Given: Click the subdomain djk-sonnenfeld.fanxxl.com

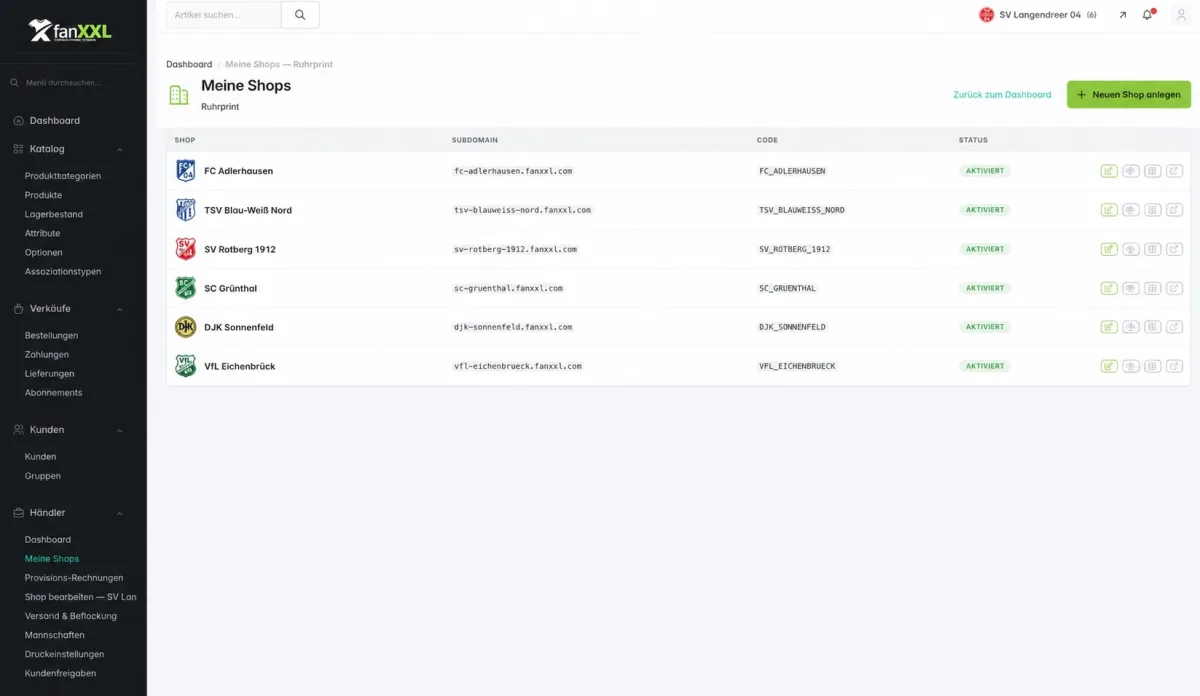Looking at the screenshot, I should pos(513,327).
